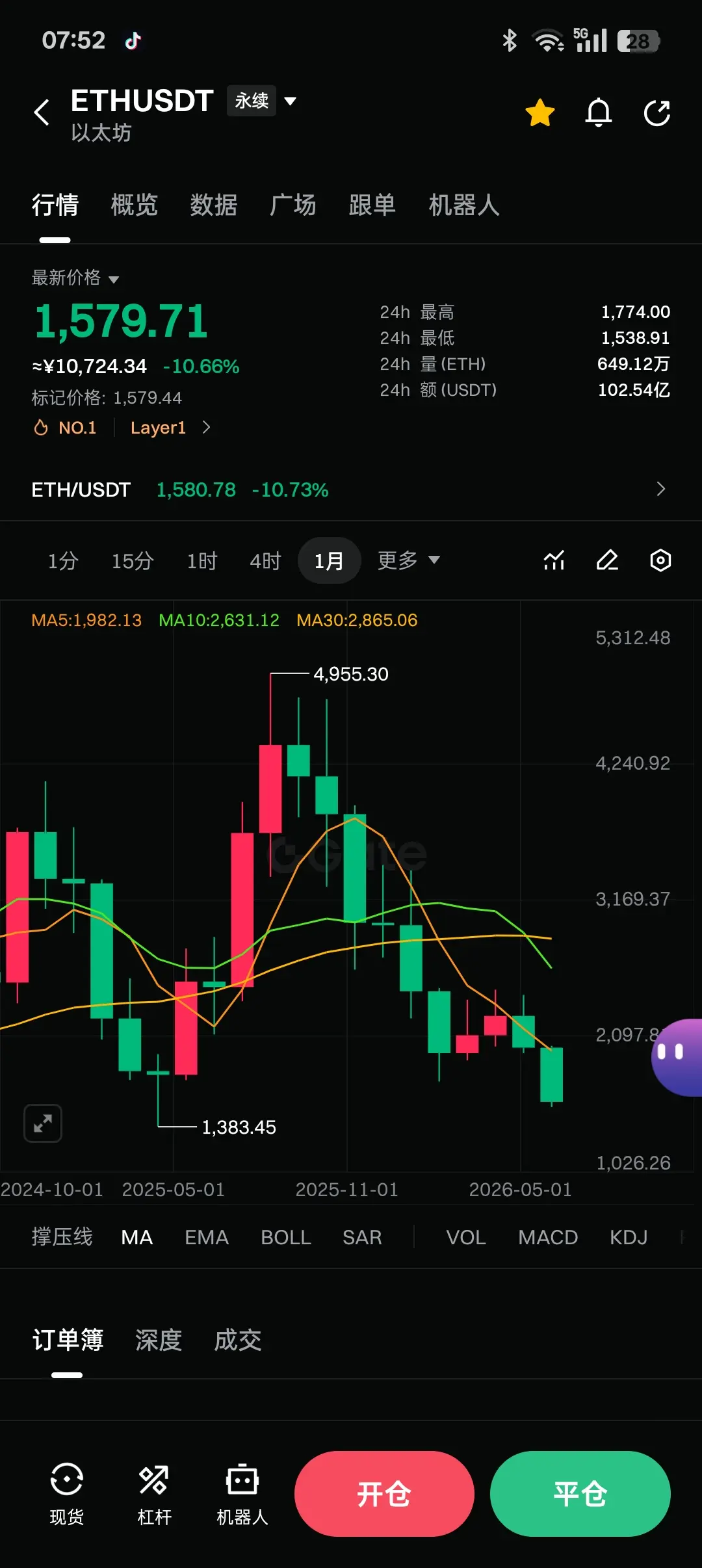
Task: Tap the green 平仓 button
Action: (580, 1494)
